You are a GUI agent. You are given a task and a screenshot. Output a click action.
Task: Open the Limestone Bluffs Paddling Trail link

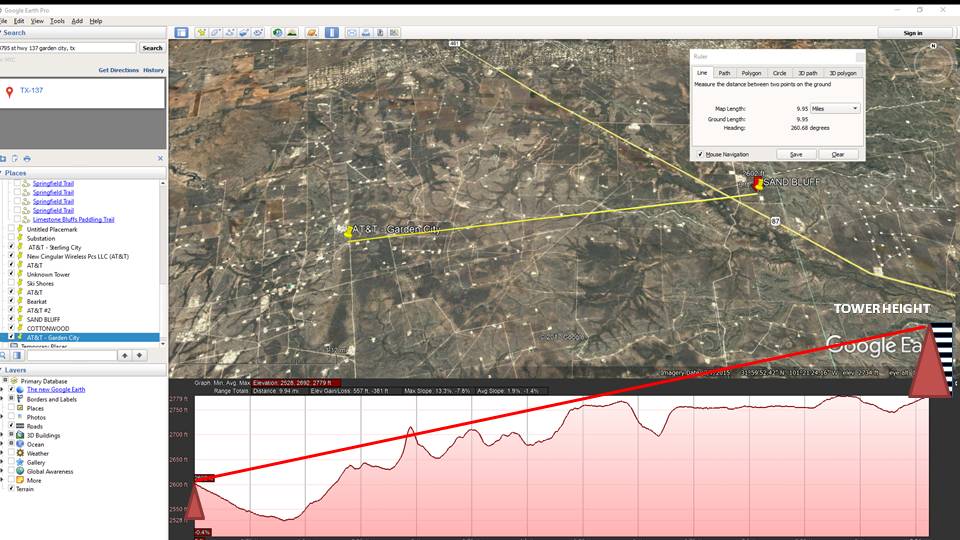tap(73, 219)
